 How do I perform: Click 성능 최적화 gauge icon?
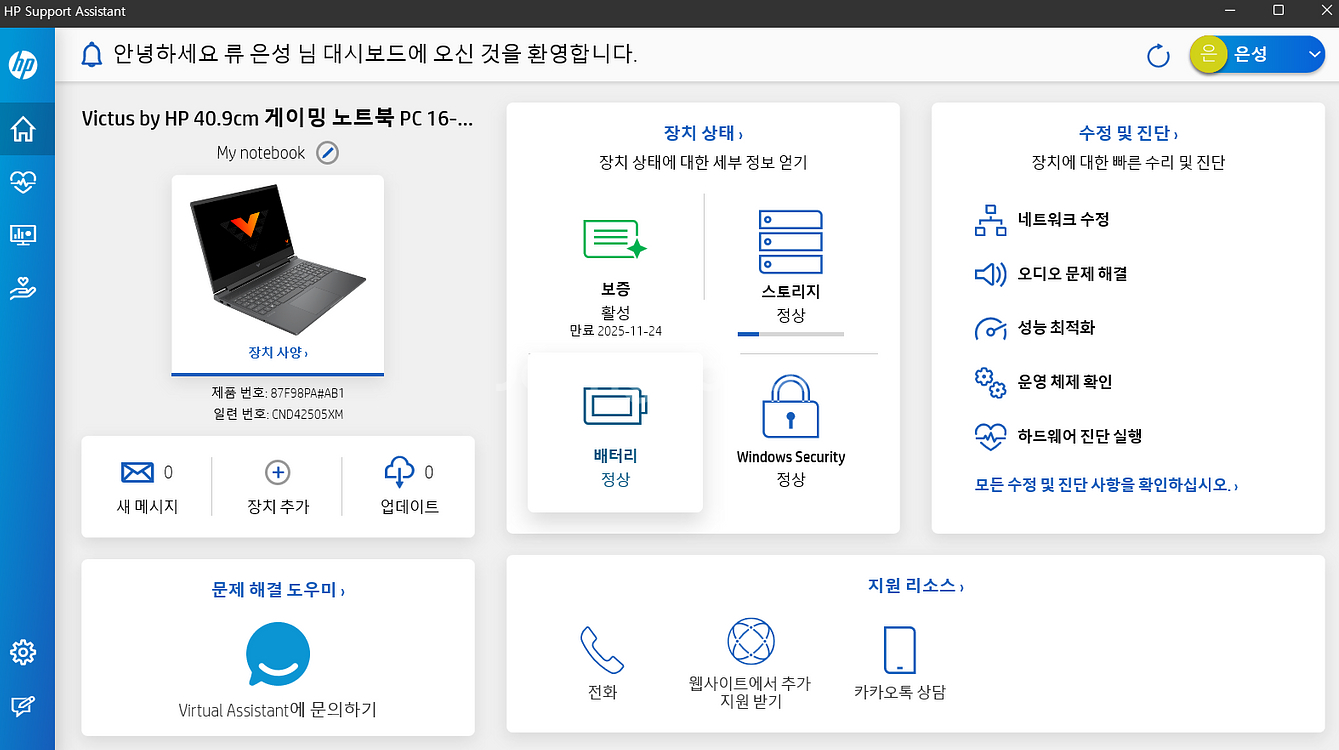coord(990,328)
